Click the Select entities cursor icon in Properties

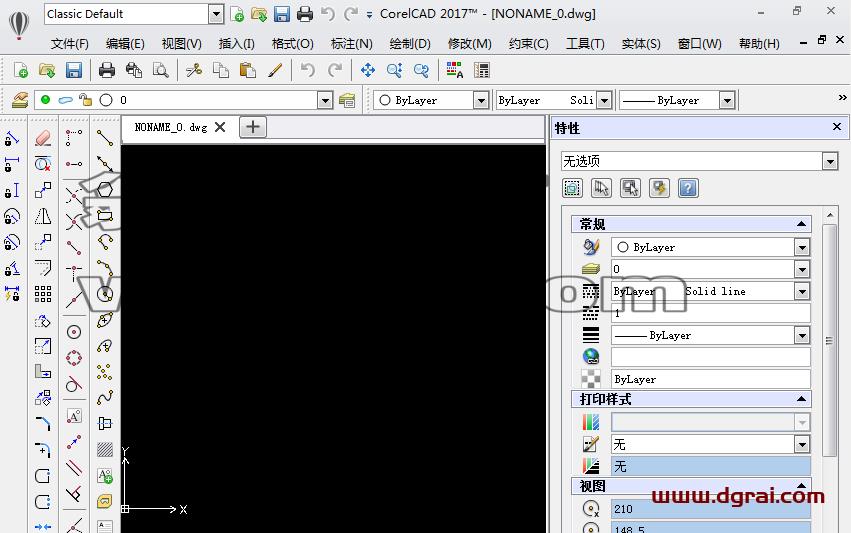[601, 188]
